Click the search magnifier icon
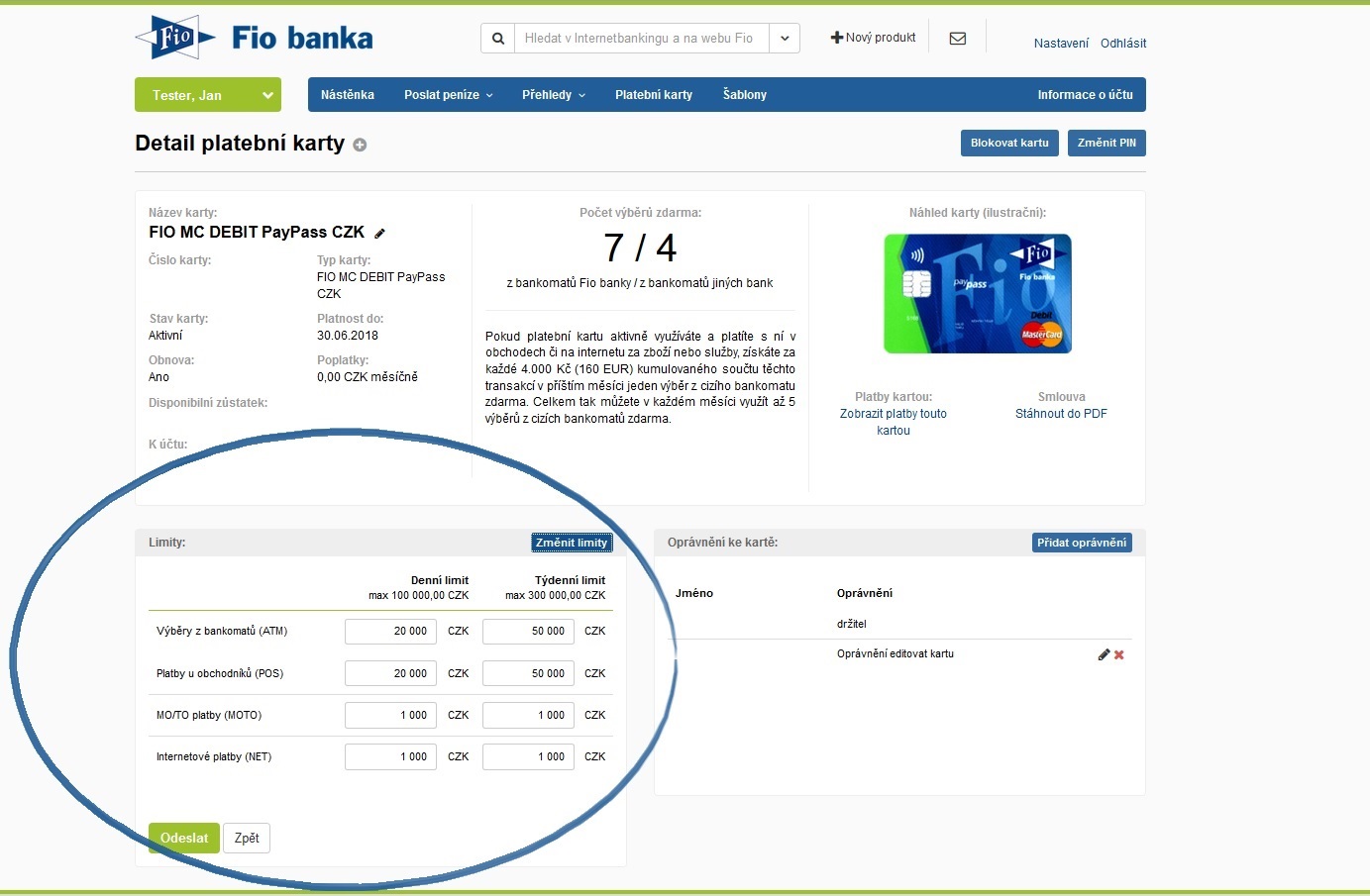 (x=498, y=39)
